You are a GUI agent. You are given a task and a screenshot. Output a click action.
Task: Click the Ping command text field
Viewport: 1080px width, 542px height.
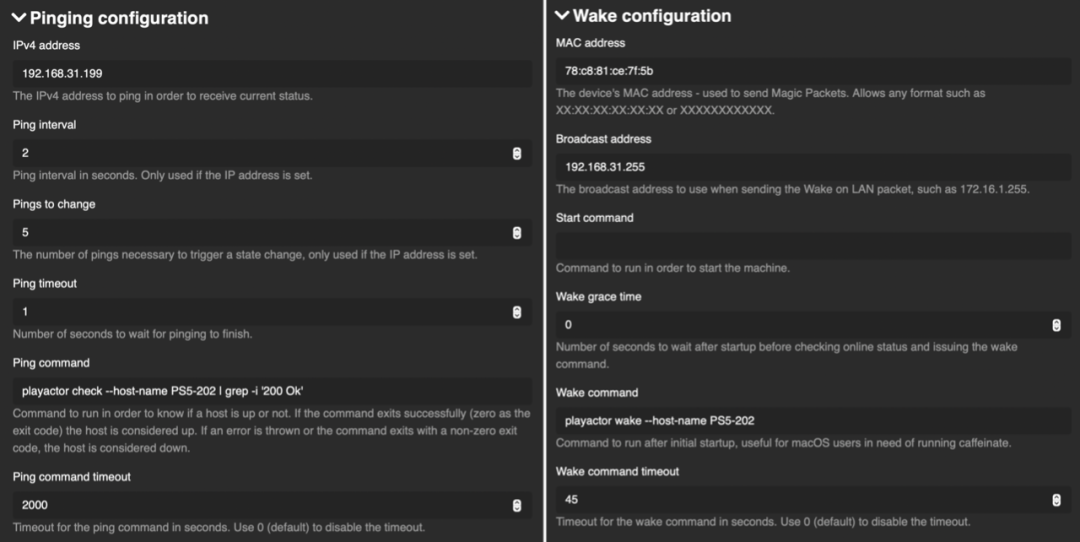pyautogui.click(x=270, y=390)
